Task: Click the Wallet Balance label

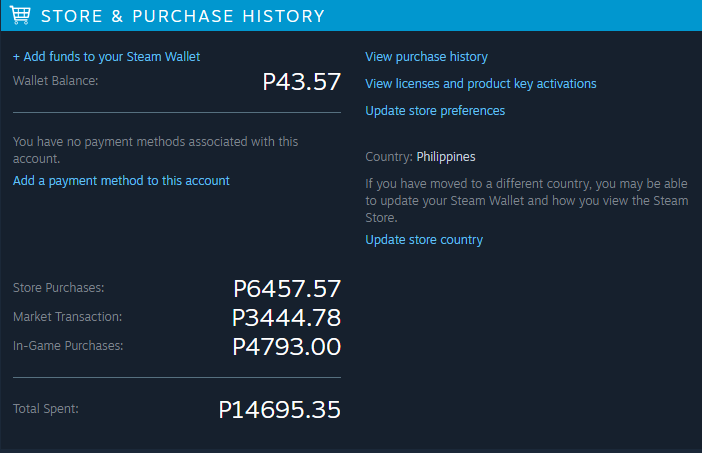Action: pos(55,81)
